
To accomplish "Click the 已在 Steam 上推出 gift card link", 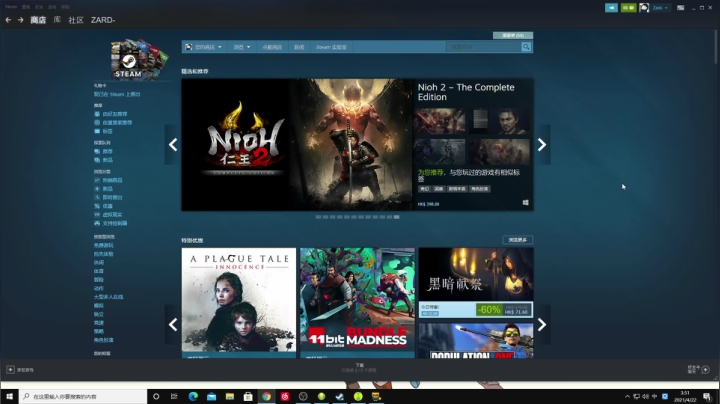I will pos(117,94).
